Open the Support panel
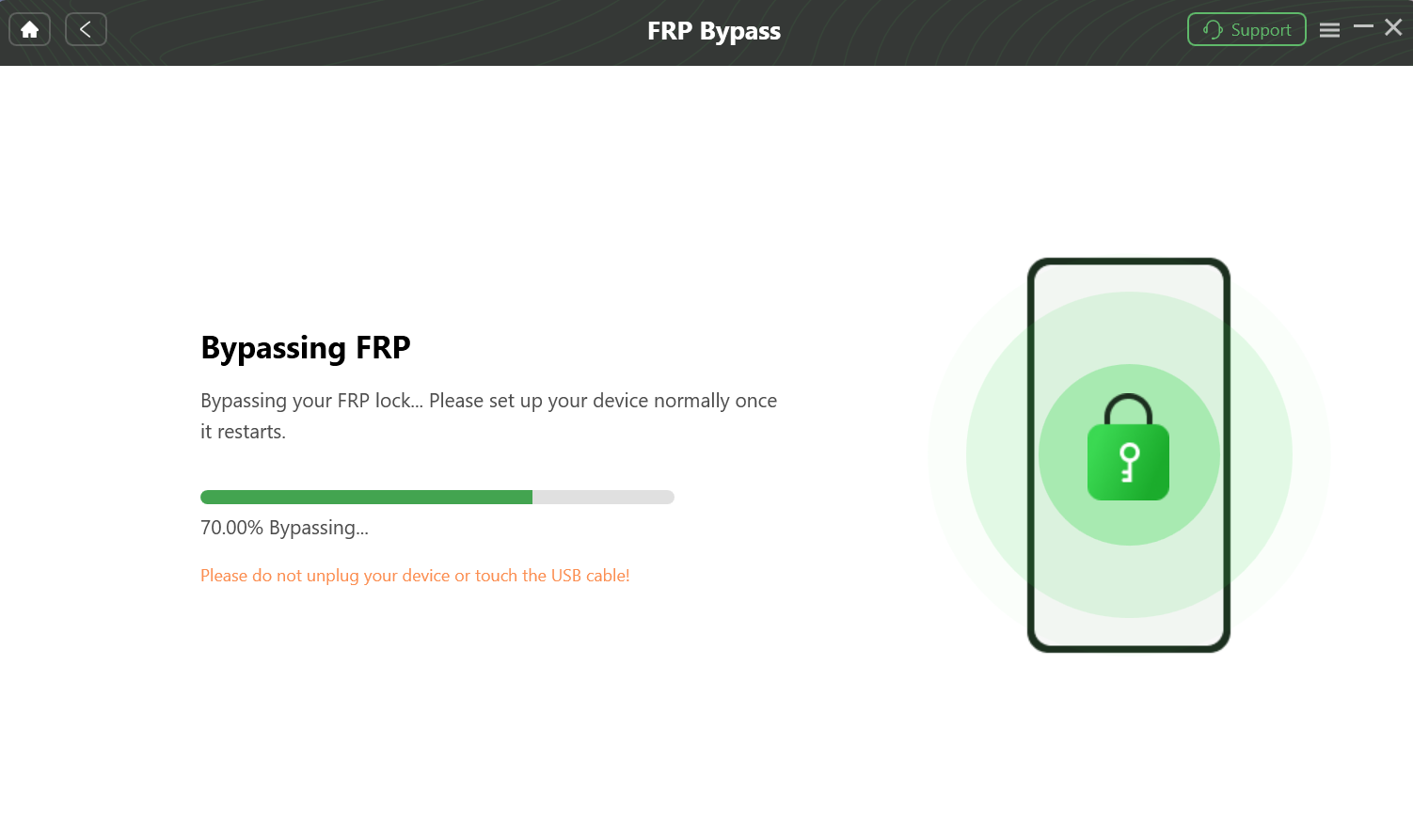1413x840 pixels. (x=1246, y=29)
